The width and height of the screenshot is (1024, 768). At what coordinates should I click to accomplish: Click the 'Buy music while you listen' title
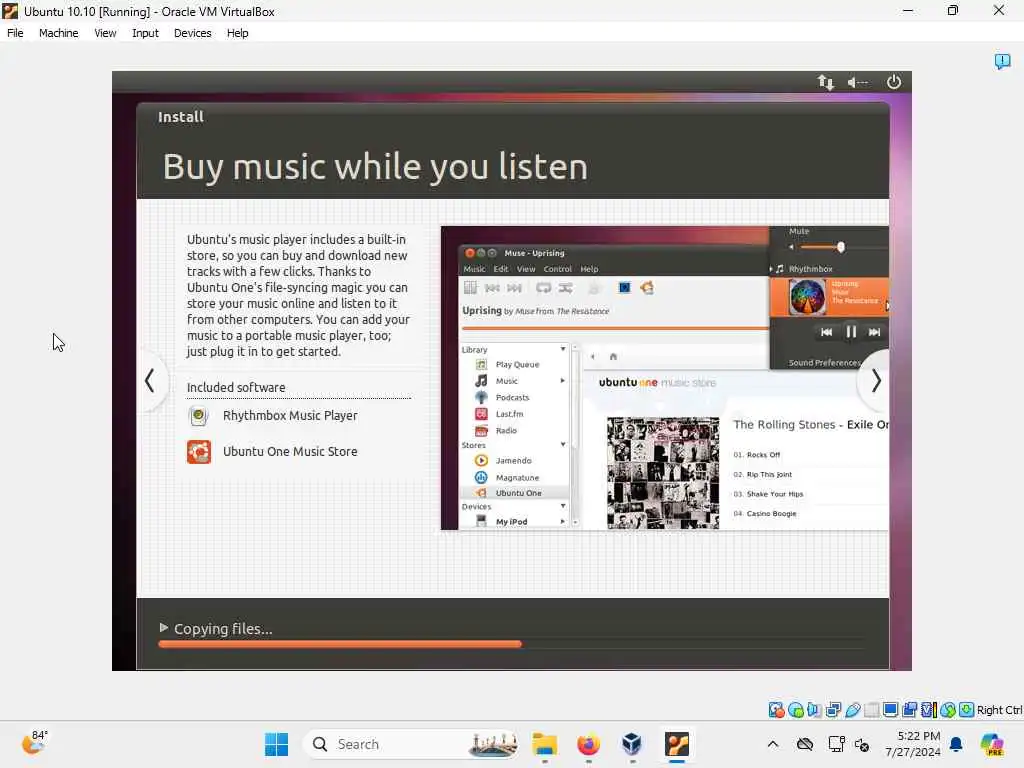coord(375,167)
